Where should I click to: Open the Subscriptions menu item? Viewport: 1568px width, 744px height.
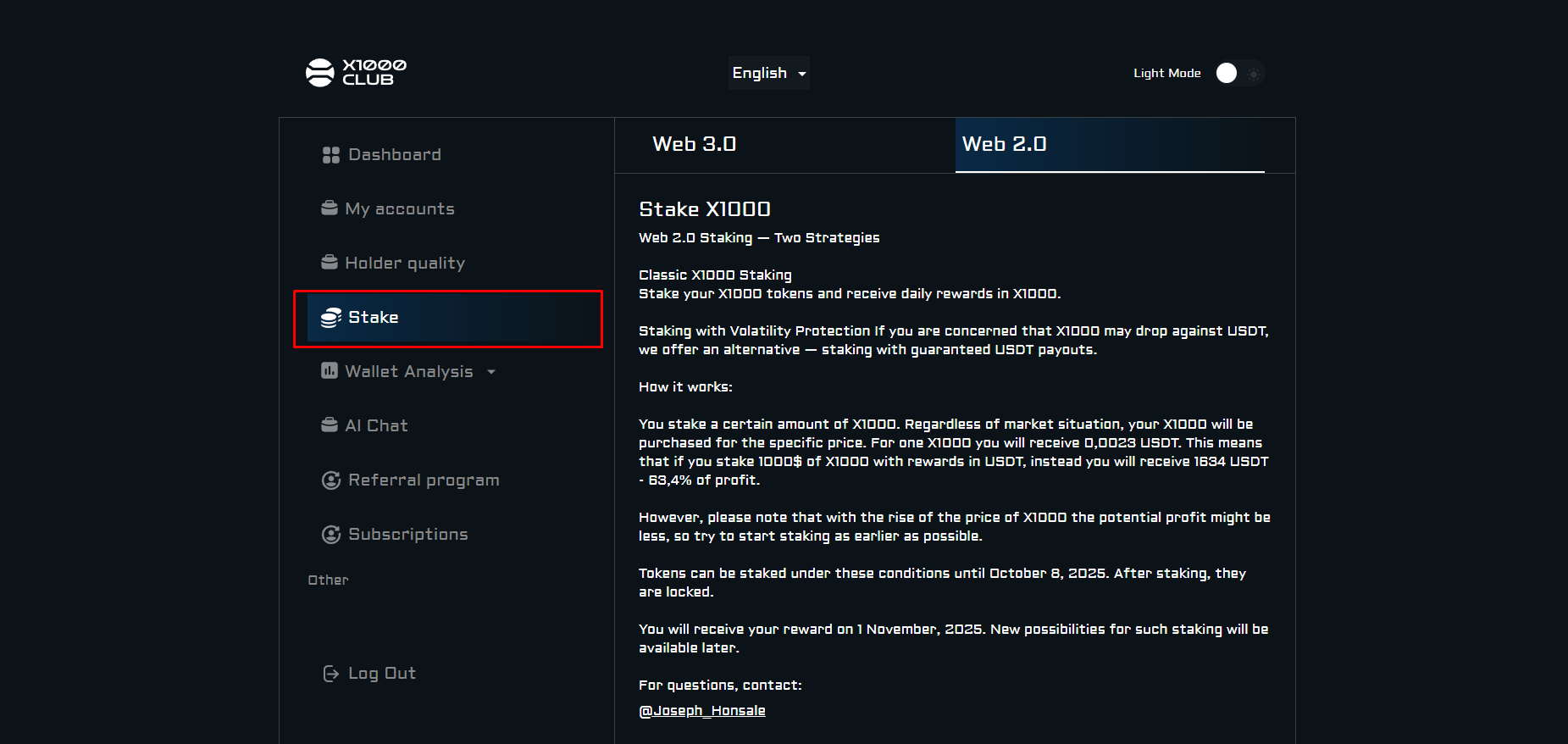407,535
